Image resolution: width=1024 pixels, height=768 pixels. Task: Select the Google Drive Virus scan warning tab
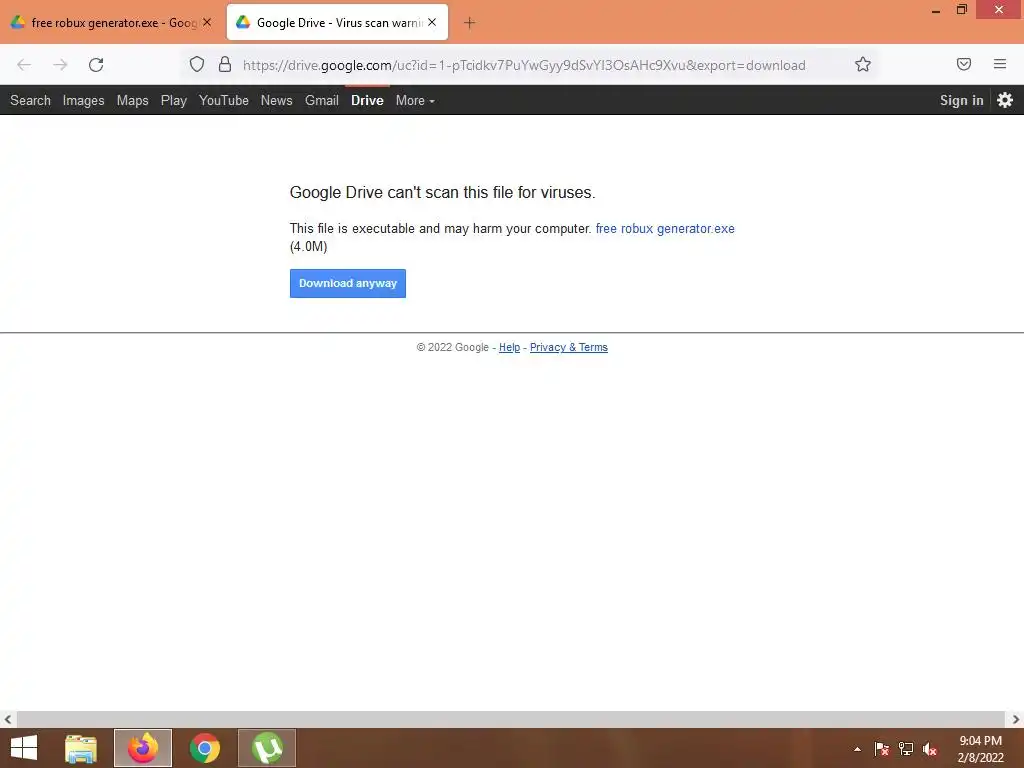(x=338, y=22)
